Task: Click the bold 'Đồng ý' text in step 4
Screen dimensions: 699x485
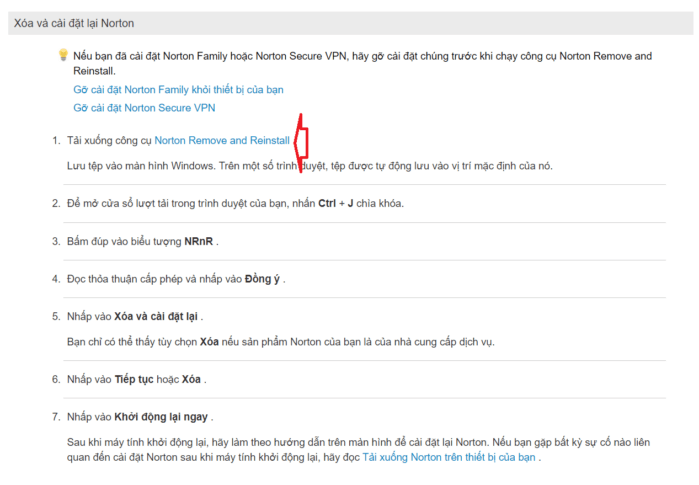Action: 262,279
